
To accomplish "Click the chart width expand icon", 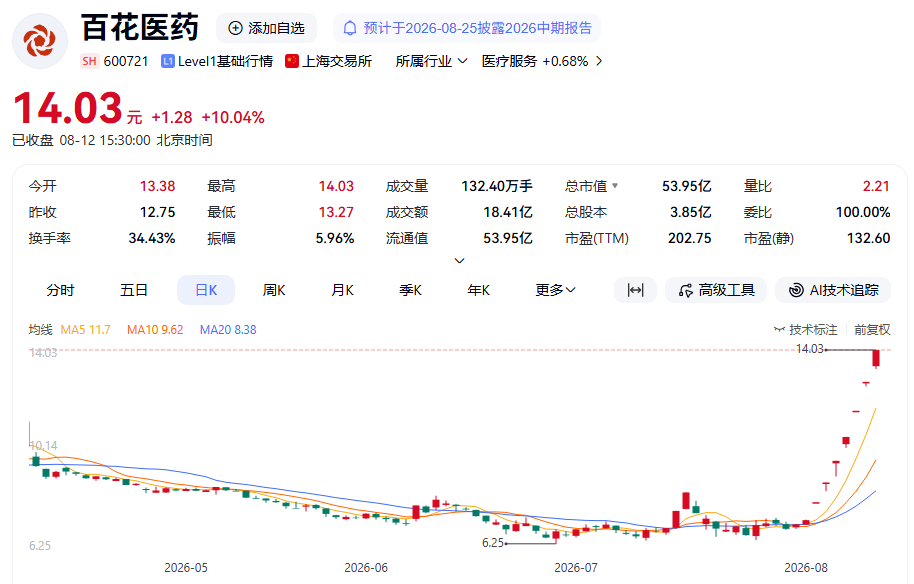I will pos(635,290).
